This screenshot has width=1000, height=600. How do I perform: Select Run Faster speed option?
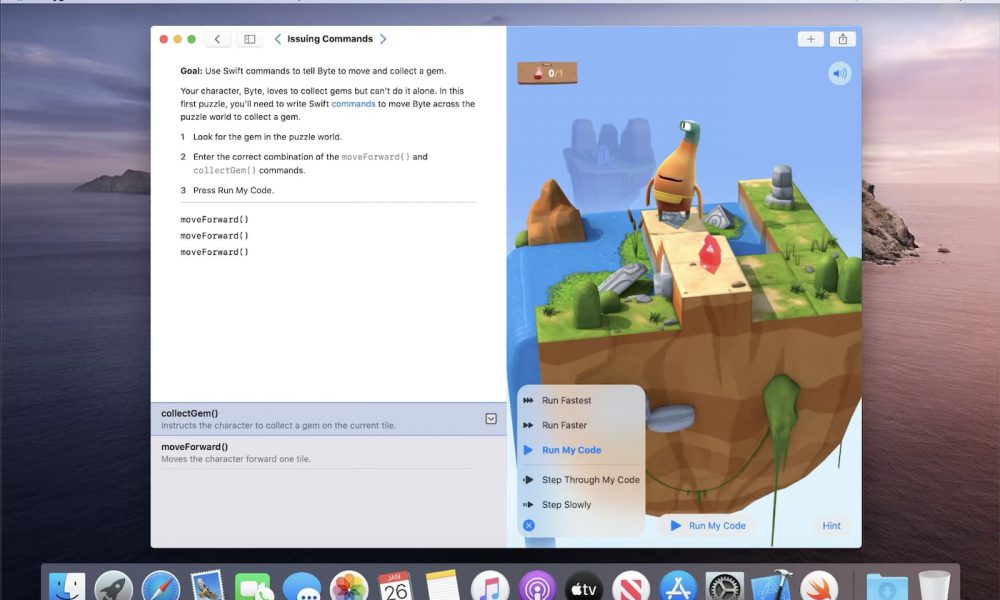tap(564, 425)
